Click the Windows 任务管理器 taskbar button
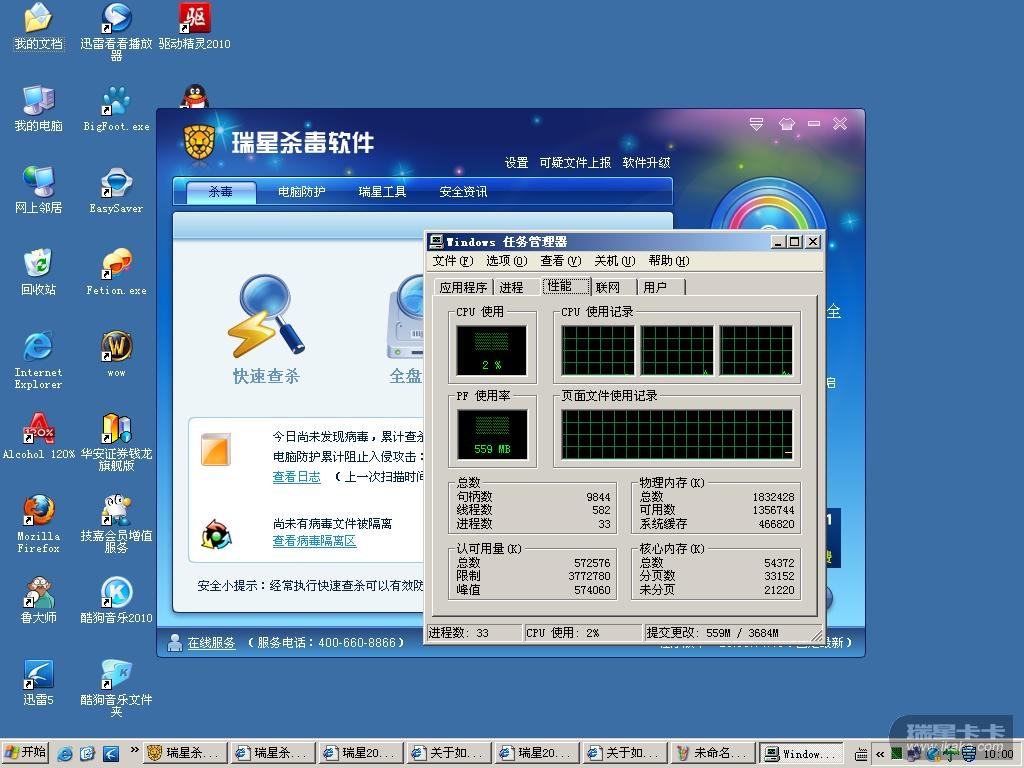This screenshot has height=768, width=1024. tap(801, 753)
